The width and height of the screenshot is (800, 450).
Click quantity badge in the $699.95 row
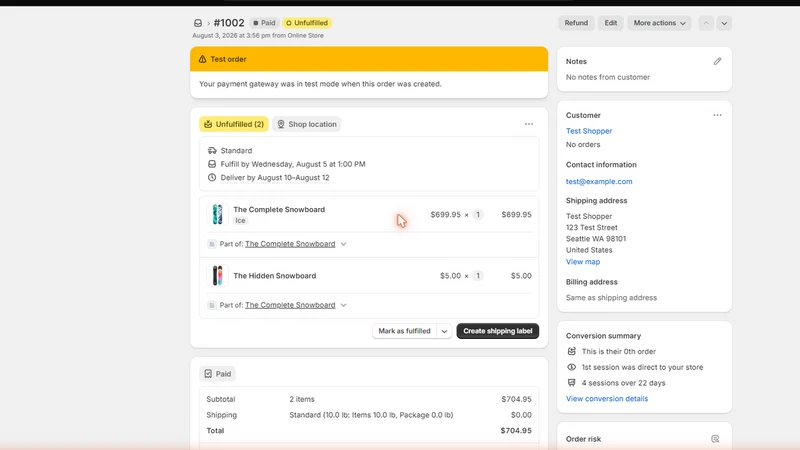click(x=478, y=215)
